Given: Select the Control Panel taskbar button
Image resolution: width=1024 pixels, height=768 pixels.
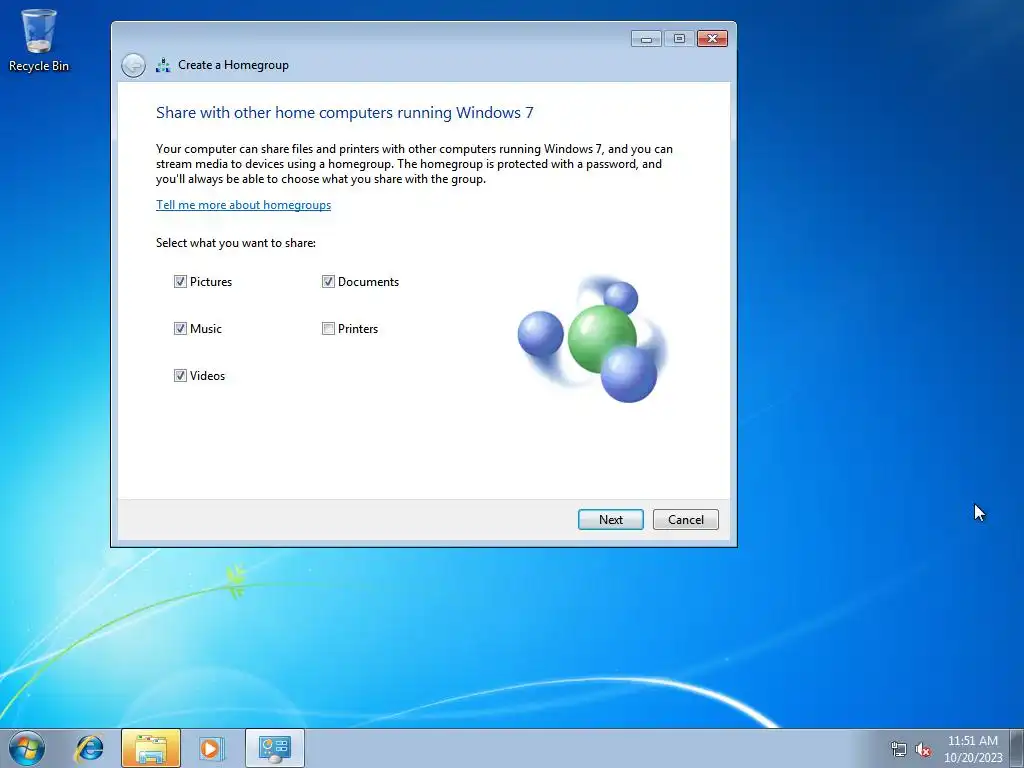Looking at the screenshot, I should pyautogui.click(x=275, y=748).
